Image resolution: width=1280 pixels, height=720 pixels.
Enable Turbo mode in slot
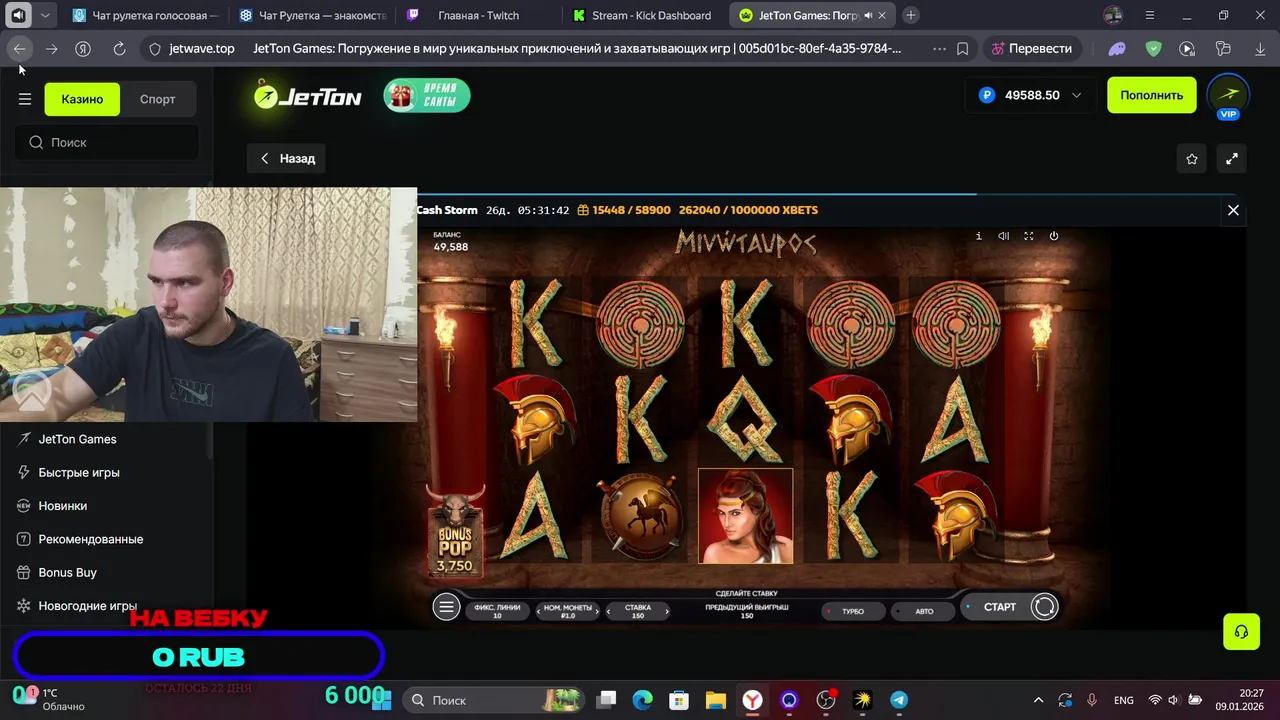click(853, 611)
